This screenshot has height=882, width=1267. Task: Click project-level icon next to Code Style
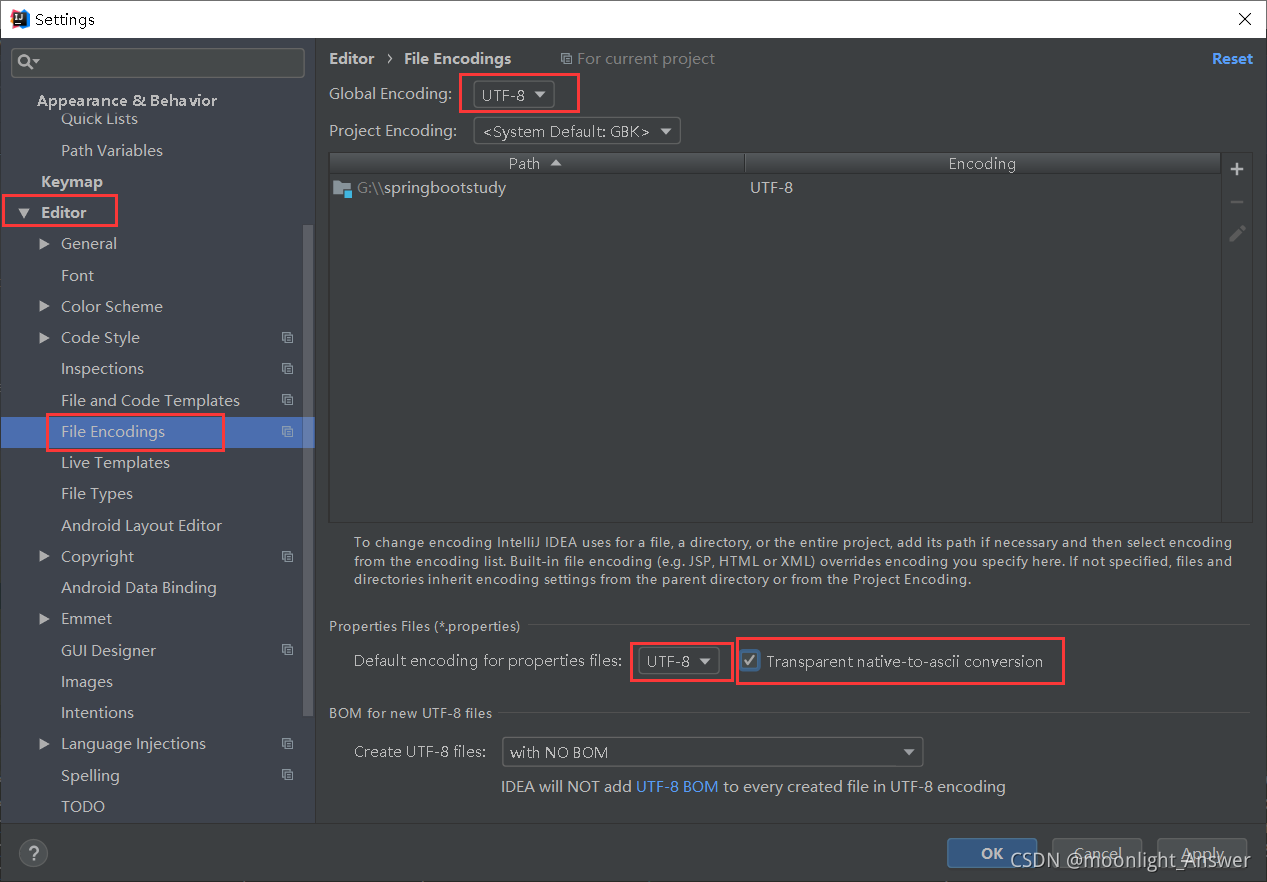(287, 338)
